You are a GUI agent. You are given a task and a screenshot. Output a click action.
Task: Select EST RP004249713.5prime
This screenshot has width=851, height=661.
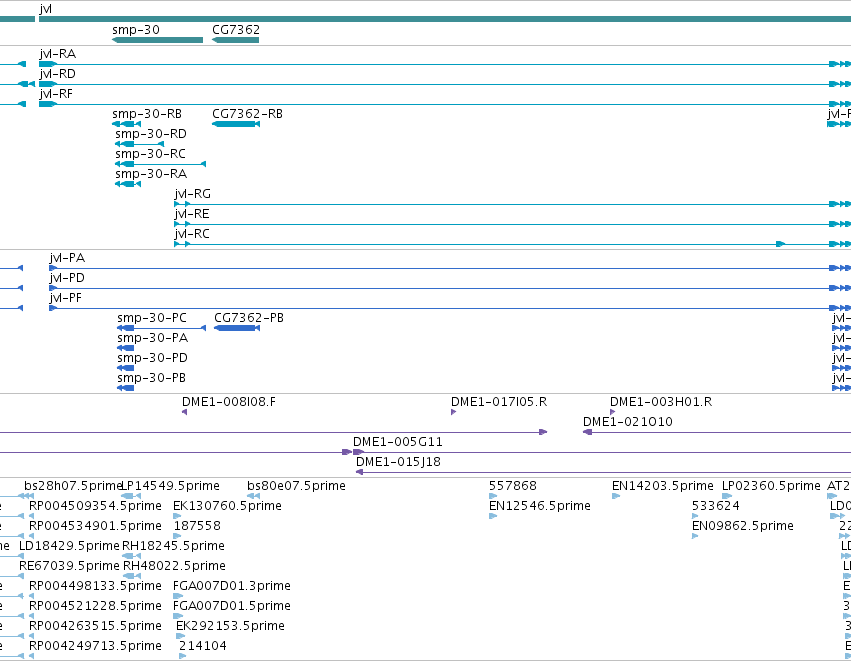pos(95,647)
